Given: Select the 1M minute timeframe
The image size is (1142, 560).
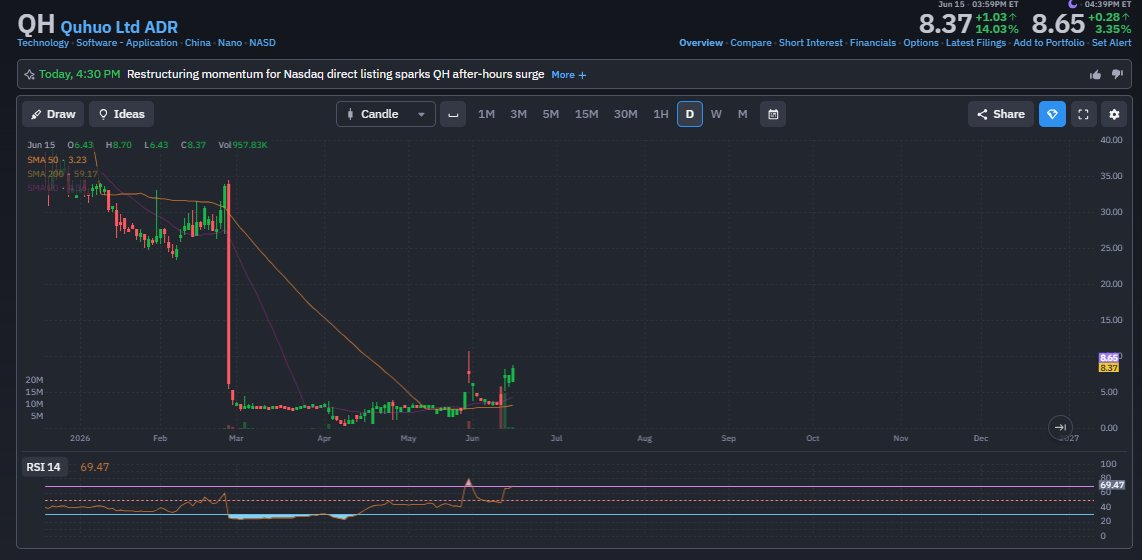Looking at the screenshot, I should tap(487, 114).
